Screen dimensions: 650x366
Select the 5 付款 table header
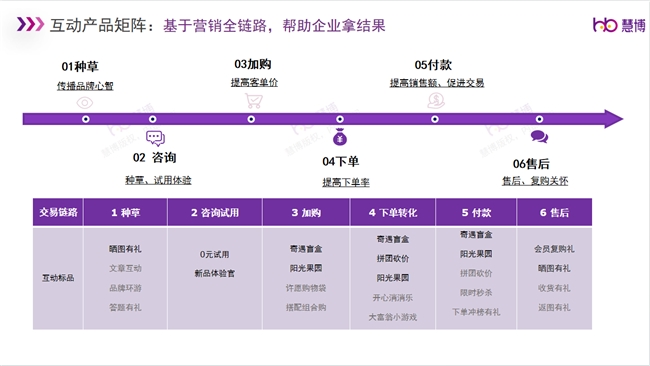[476, 212]
